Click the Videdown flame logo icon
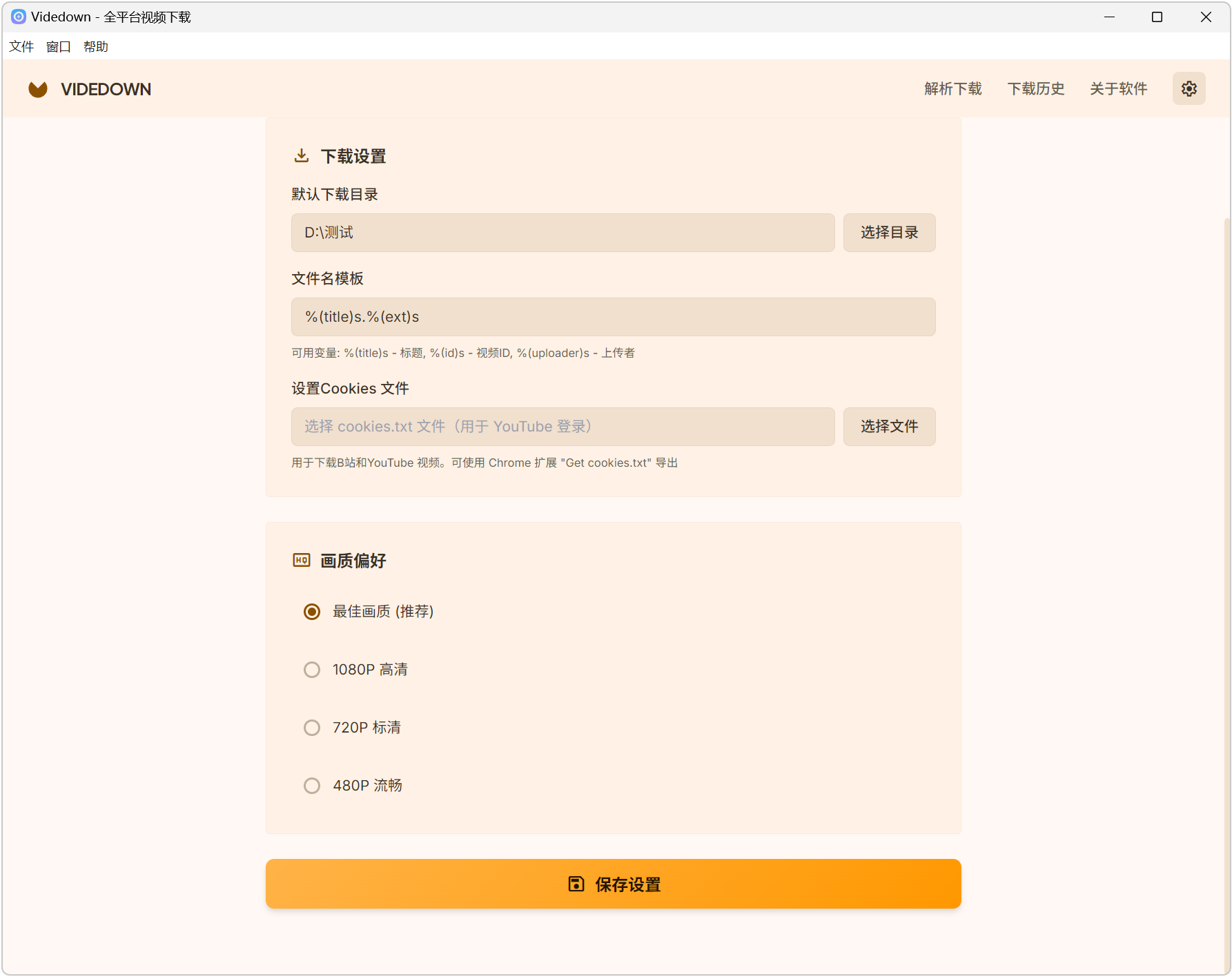The height and width of the screenshot is (977, 1232). click(38, 89)
